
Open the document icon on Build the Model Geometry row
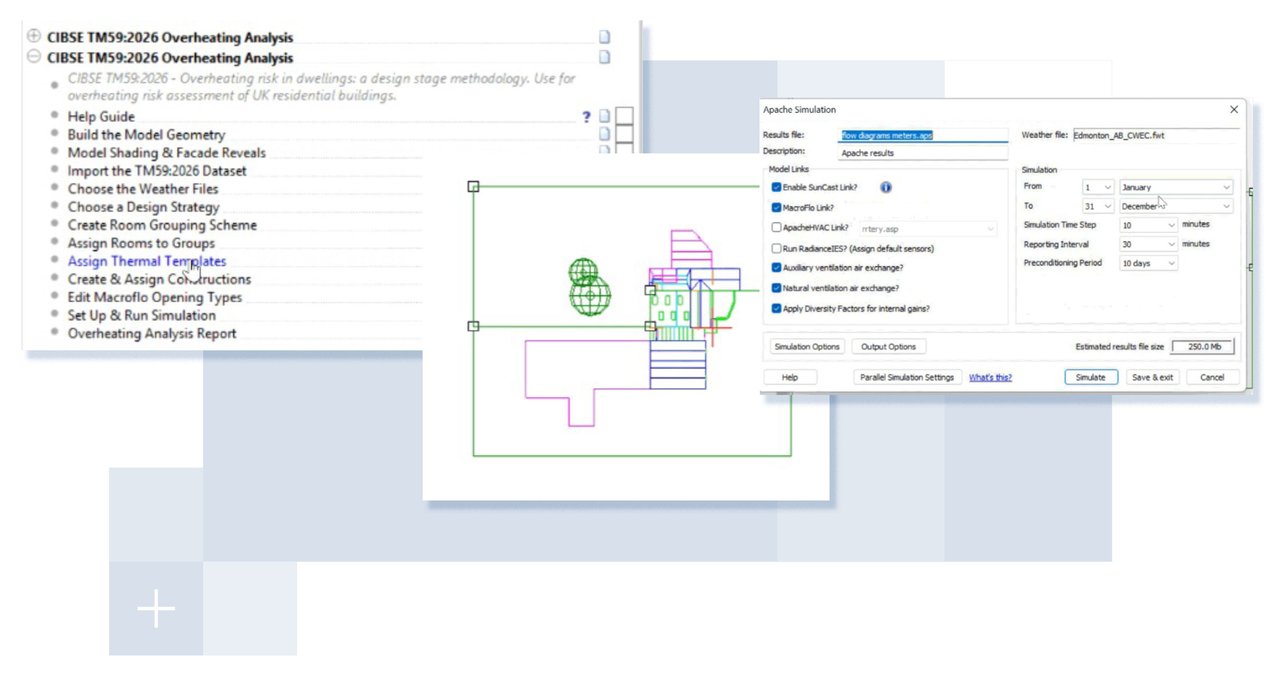tap(604, 134)
